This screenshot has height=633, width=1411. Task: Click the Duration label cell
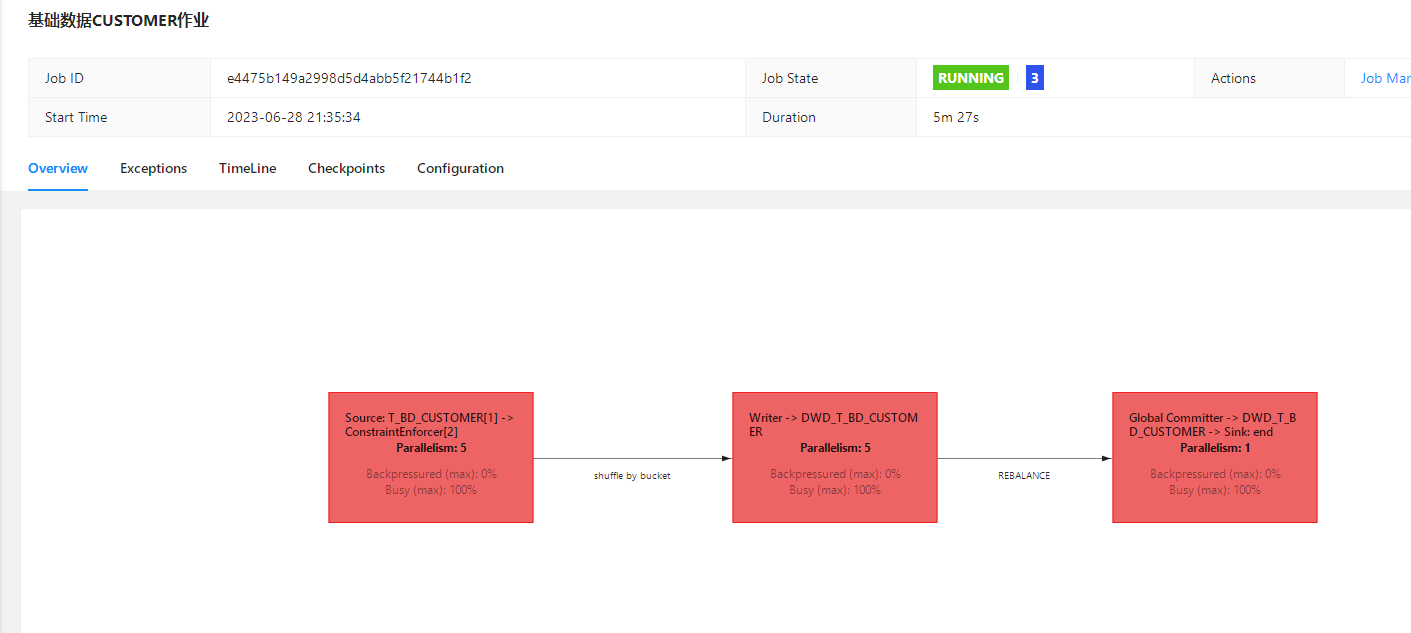(x=831, y=117)
